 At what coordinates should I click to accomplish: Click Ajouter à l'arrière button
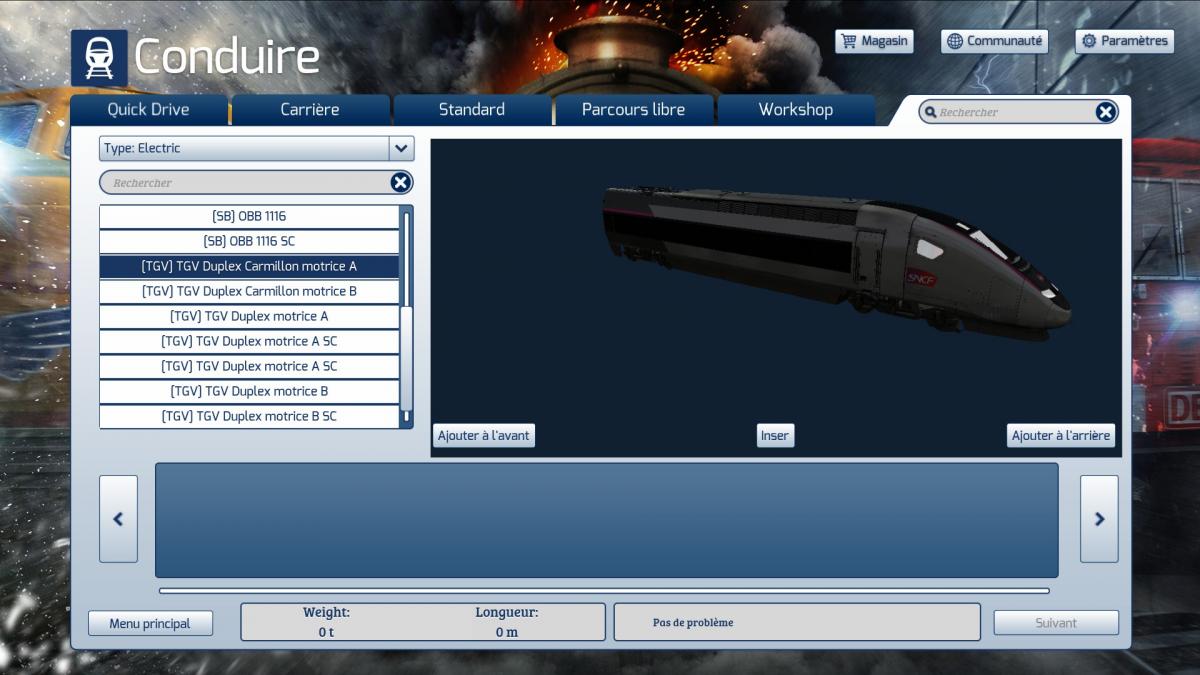tap(1060, 435)
